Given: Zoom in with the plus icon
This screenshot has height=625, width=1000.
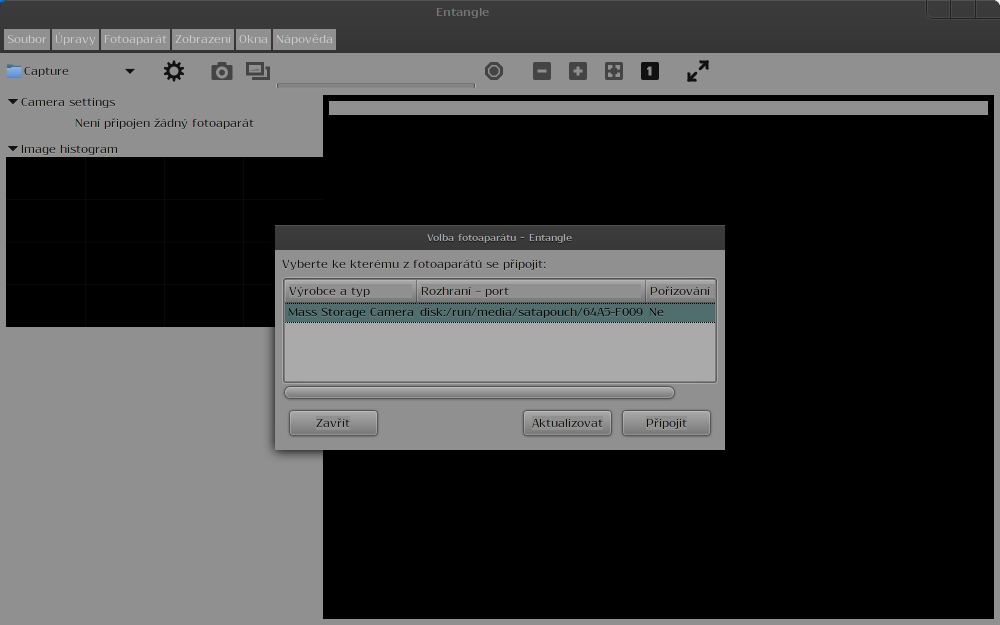Looking at the screenshot, I should [x=578, y=71].
